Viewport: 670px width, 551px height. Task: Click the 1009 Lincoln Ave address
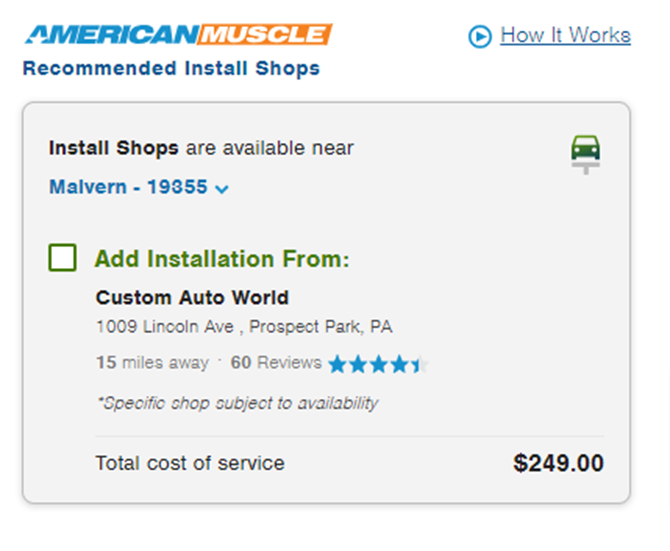244,327
